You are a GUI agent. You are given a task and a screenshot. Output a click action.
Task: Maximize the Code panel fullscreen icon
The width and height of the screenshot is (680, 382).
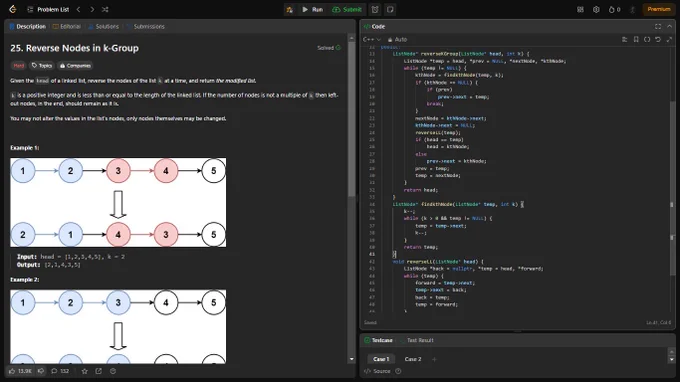(658, 26)
